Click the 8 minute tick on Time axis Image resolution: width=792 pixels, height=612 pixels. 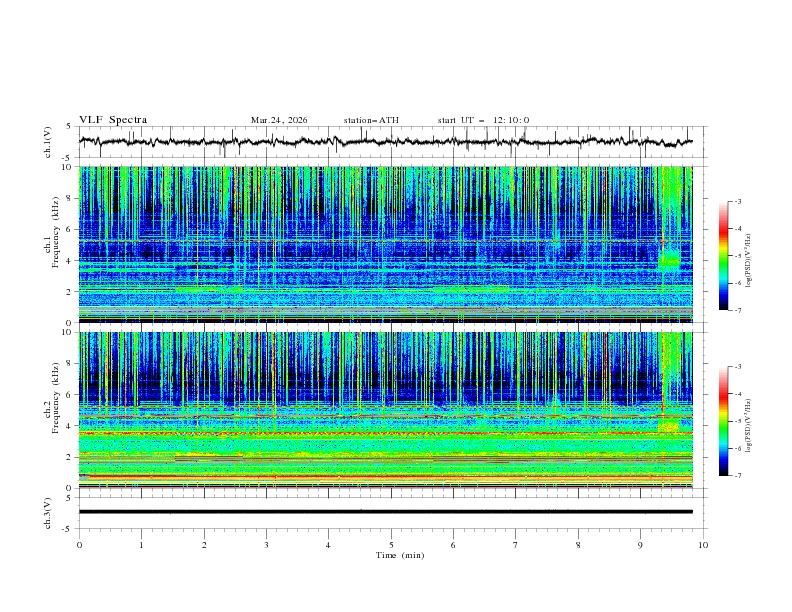pyautogui.click(x=578, y=545)
